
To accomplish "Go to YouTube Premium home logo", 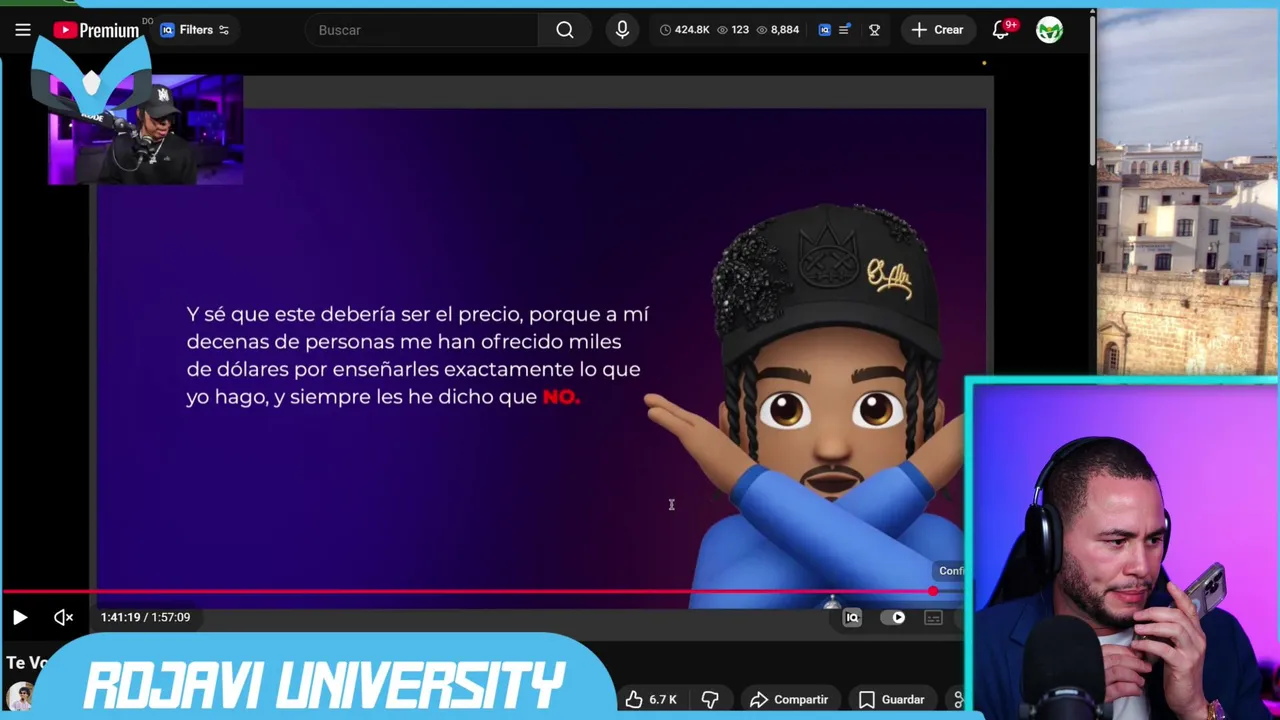I will coord(96,30).
